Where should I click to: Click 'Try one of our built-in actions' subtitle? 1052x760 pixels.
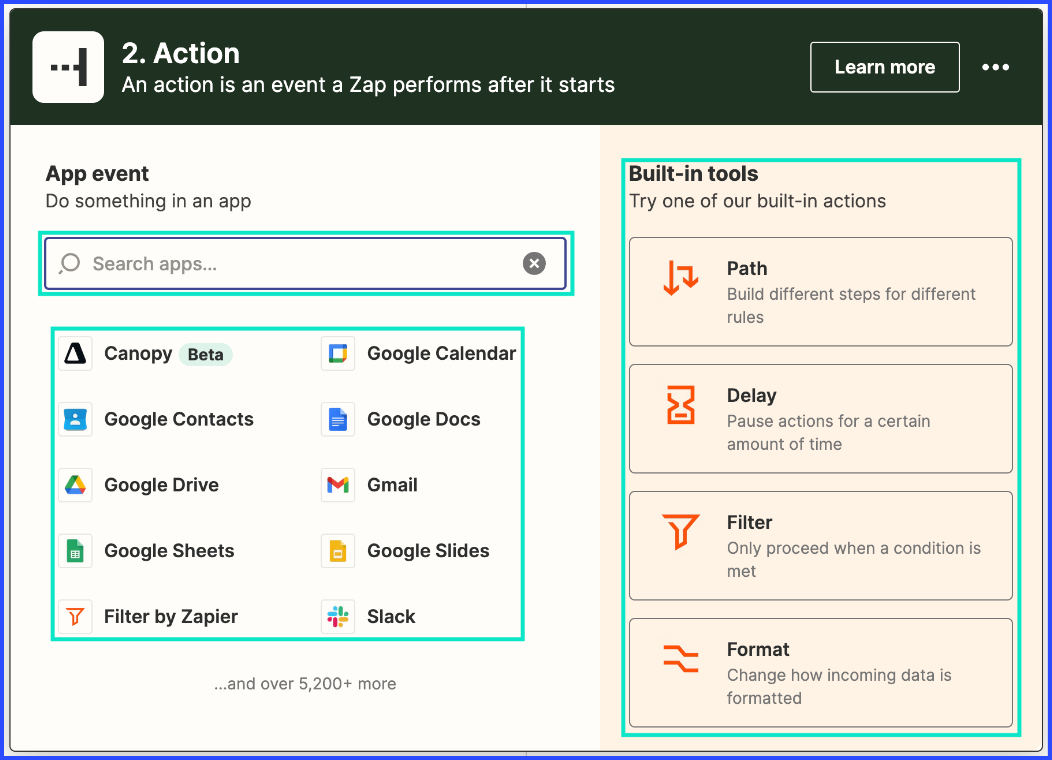(757, 201)
